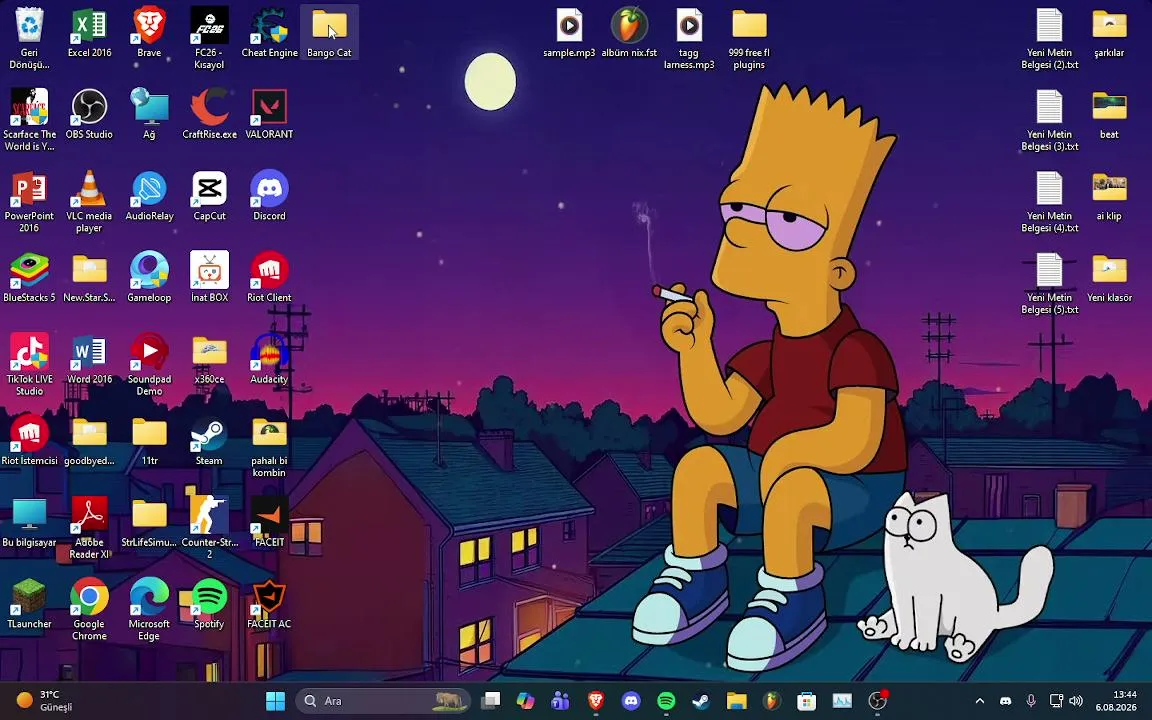
Task: Select the Yeni klasör folder
Action: point(1109,277)
